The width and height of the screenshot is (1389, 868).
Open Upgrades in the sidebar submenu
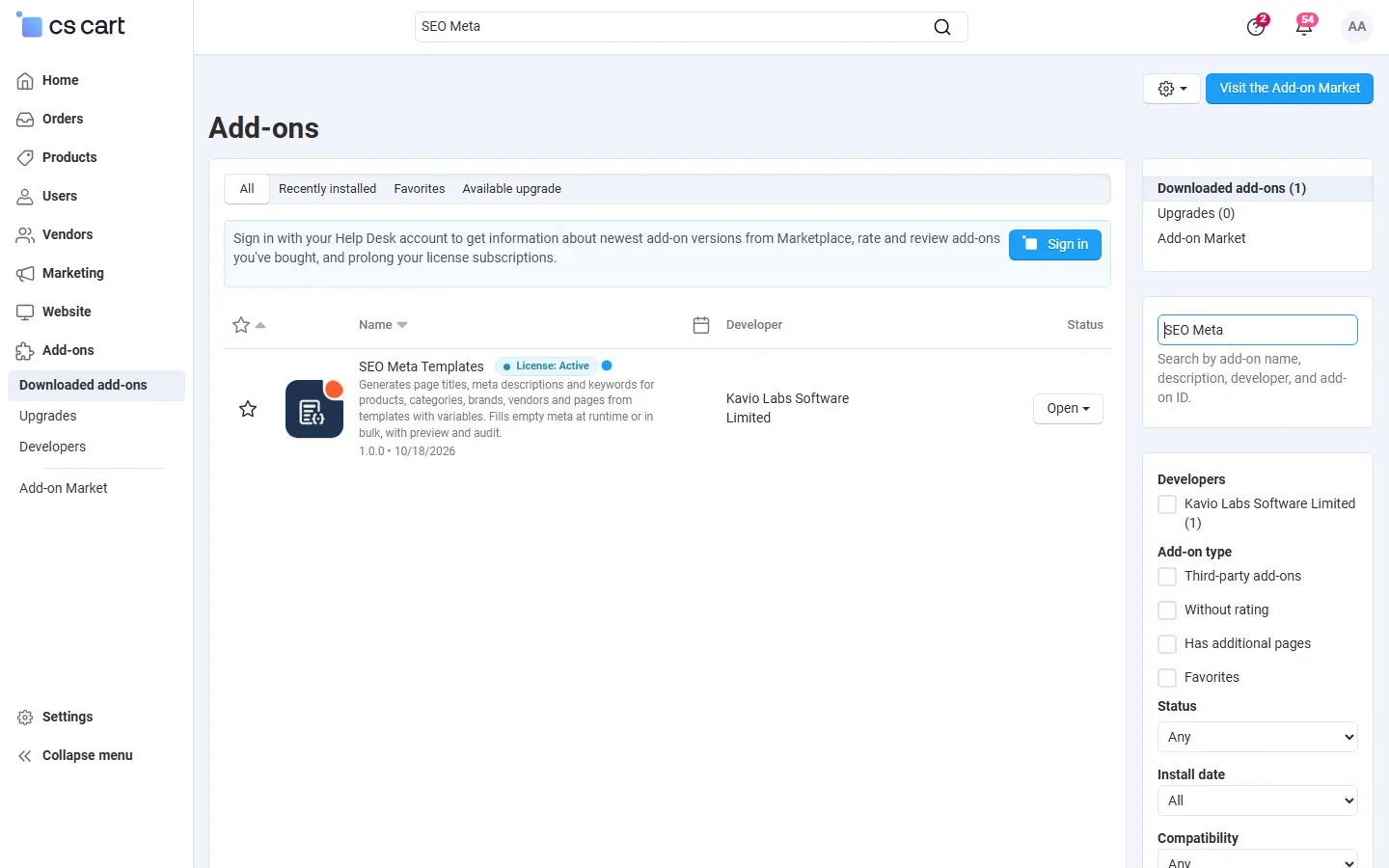(48, 417)
